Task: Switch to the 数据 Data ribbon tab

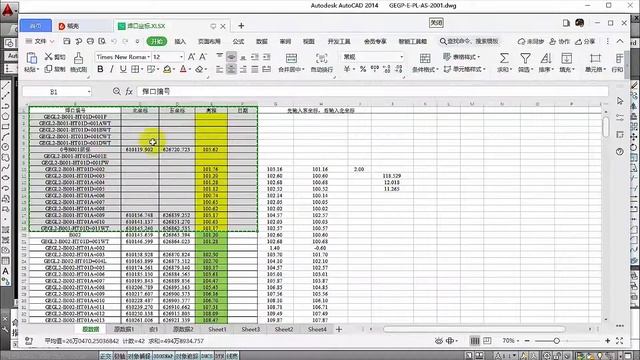Action: coord(262,41)
